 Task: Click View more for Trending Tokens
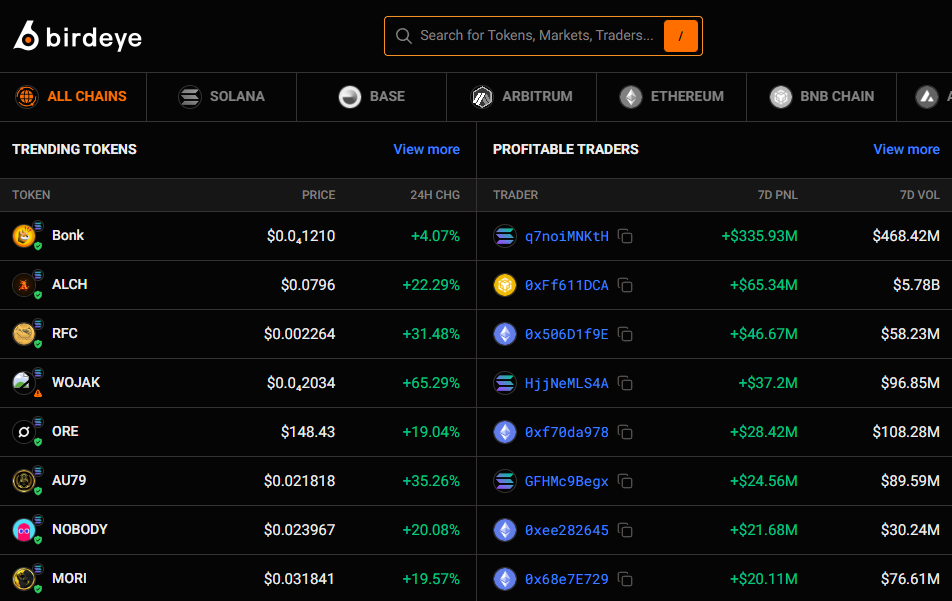pos(426,149)
